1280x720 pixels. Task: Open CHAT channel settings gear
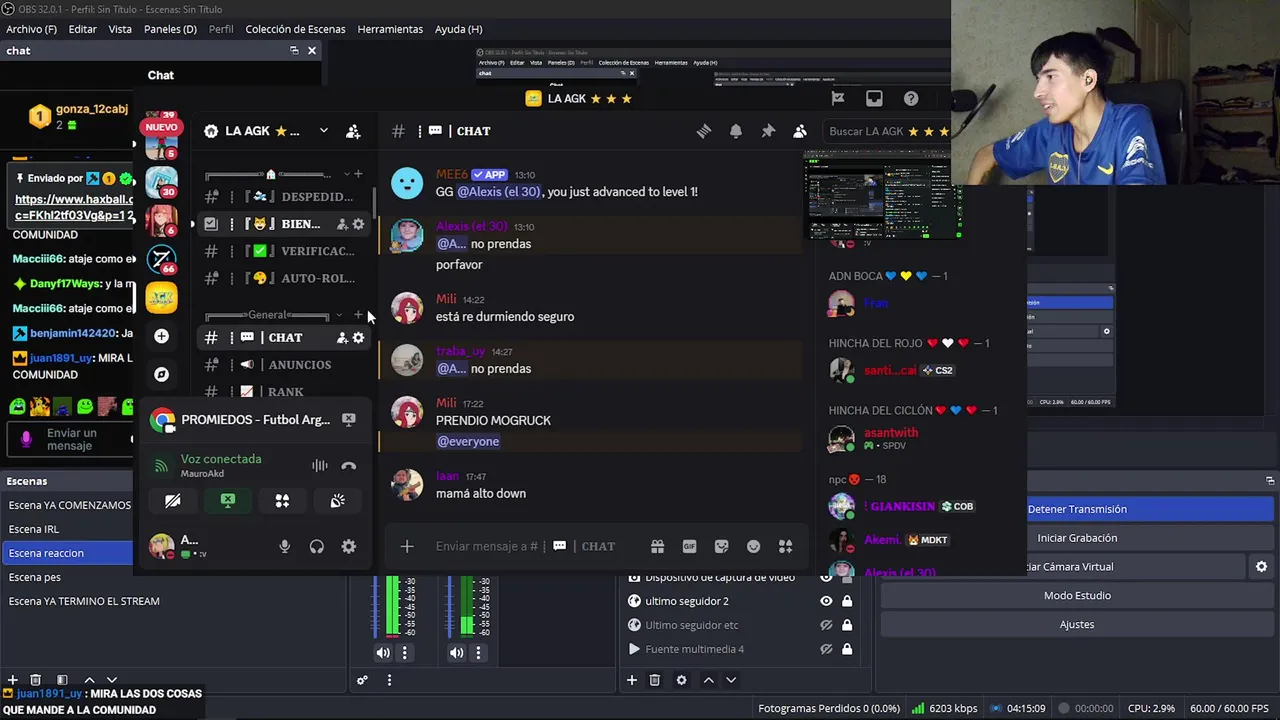pyautogui.click(x=358, y=338)
